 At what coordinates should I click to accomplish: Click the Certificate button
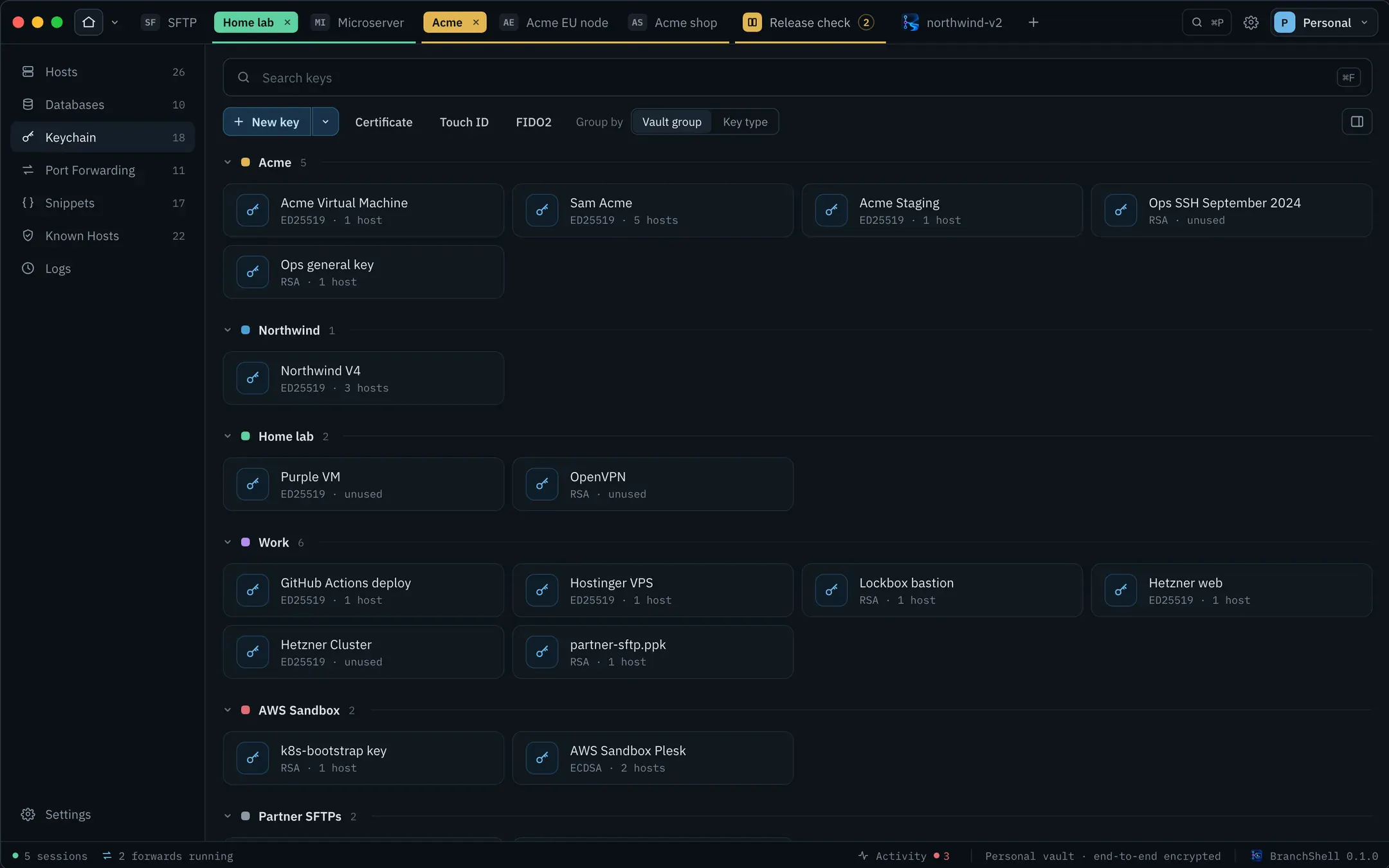(383, 122)
